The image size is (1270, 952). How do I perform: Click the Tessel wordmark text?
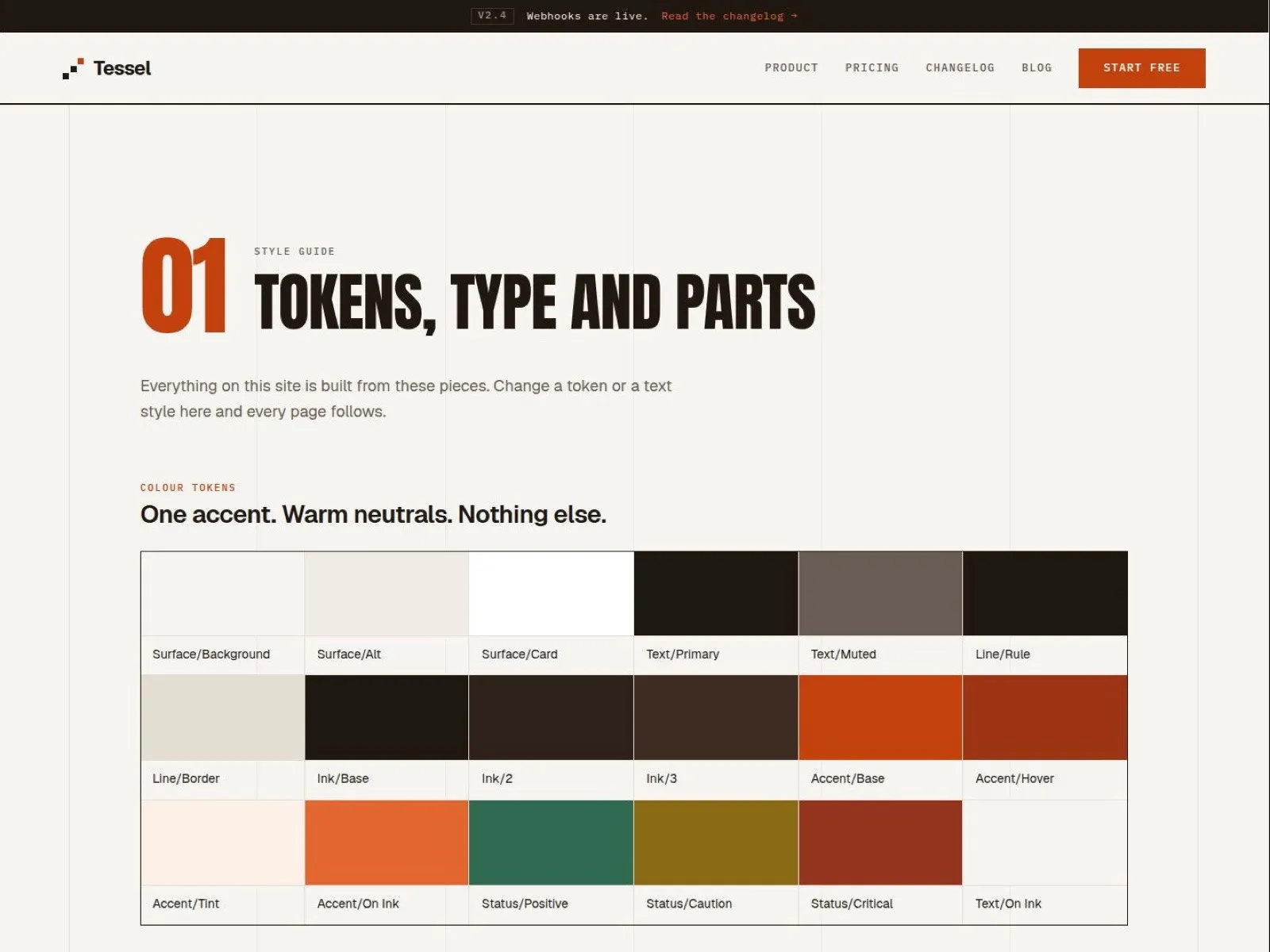coord(122,68)
